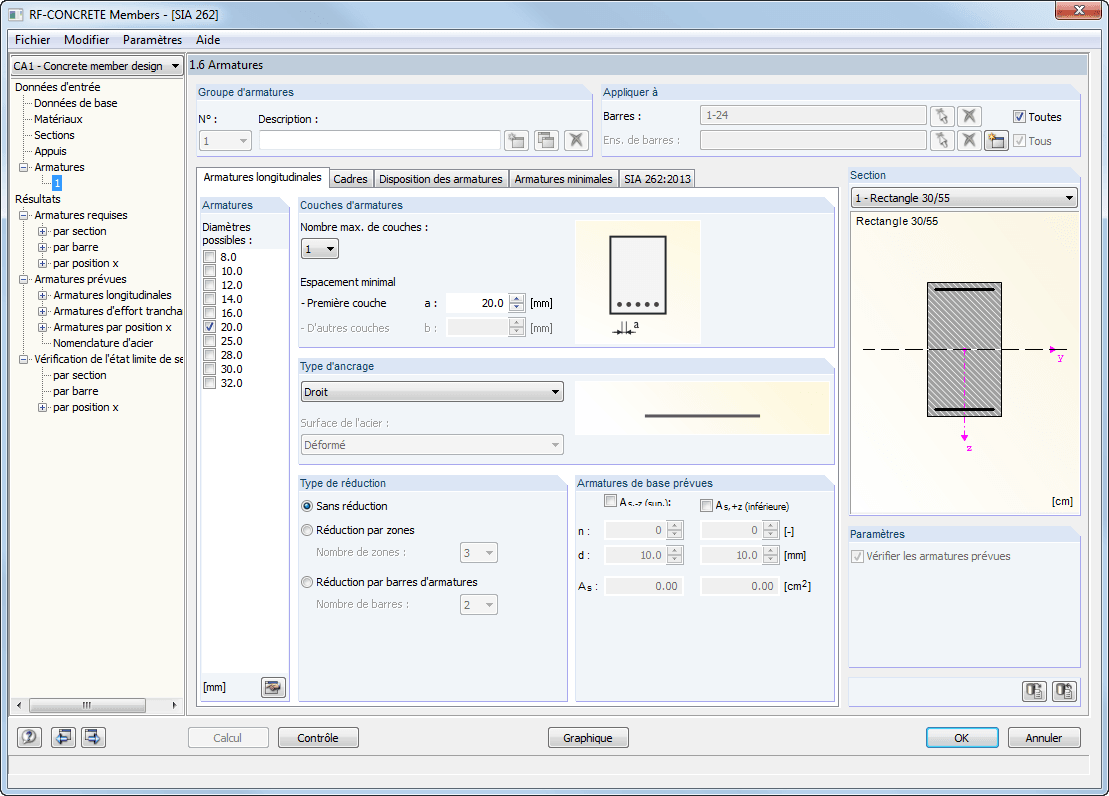
Task: Click the right section info icon below Paramètres
Action: [1064, 691]
